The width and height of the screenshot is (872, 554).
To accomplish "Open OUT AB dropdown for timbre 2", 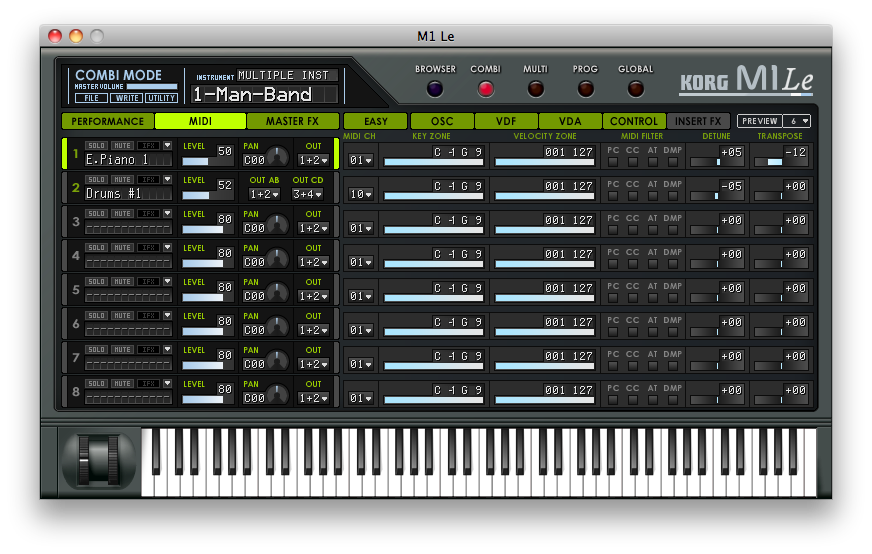I will tap(264, 194).
